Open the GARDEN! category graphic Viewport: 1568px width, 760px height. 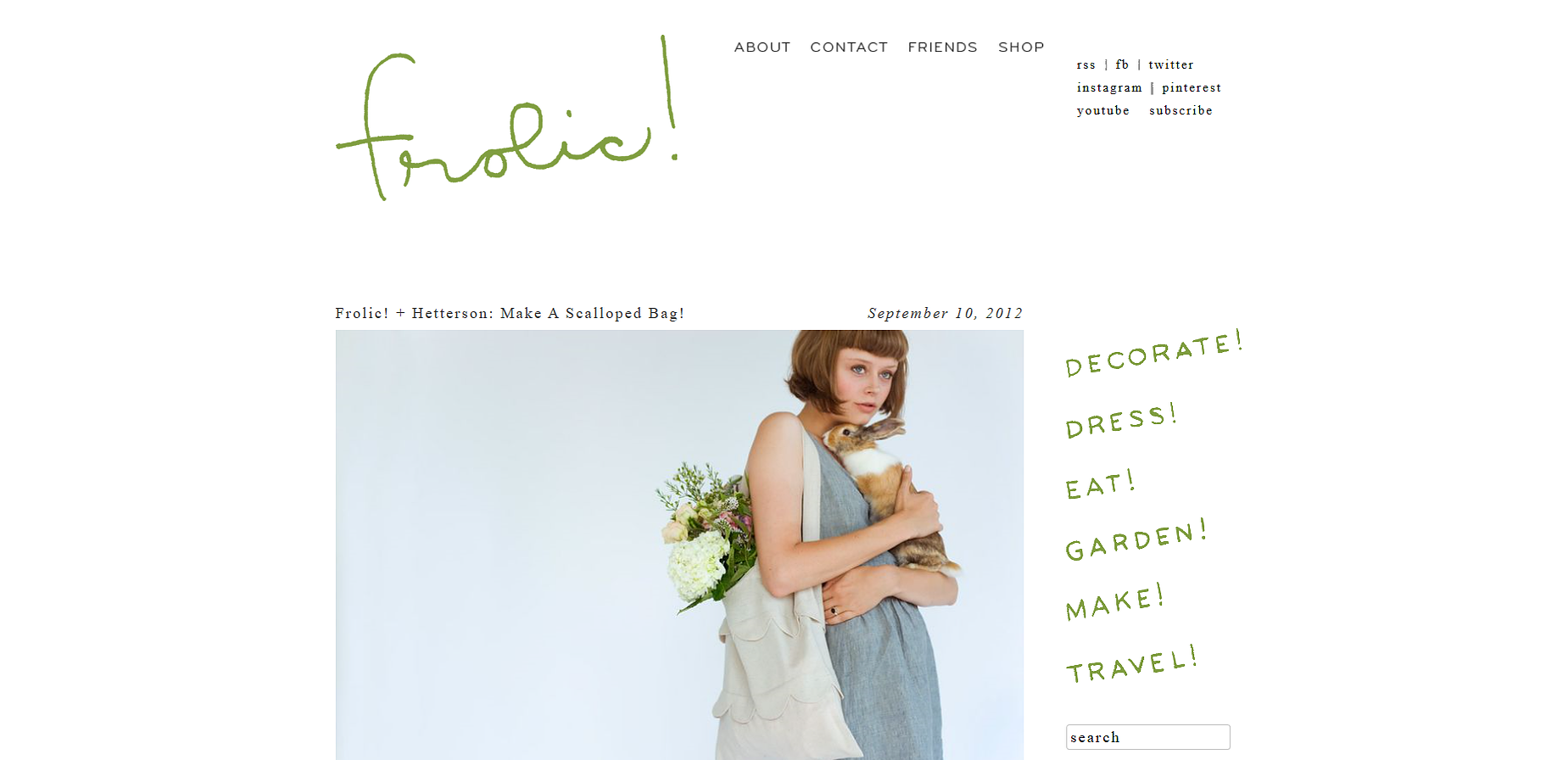tap(1136, 539)
